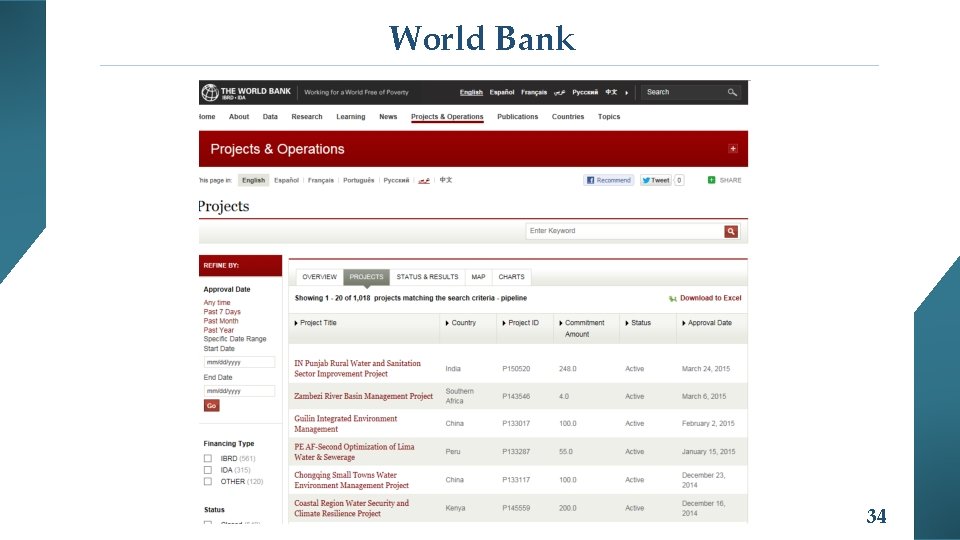Viewport: 960px width, 540px height.
Task: Sort by Country column
Action: coord(460,323)
